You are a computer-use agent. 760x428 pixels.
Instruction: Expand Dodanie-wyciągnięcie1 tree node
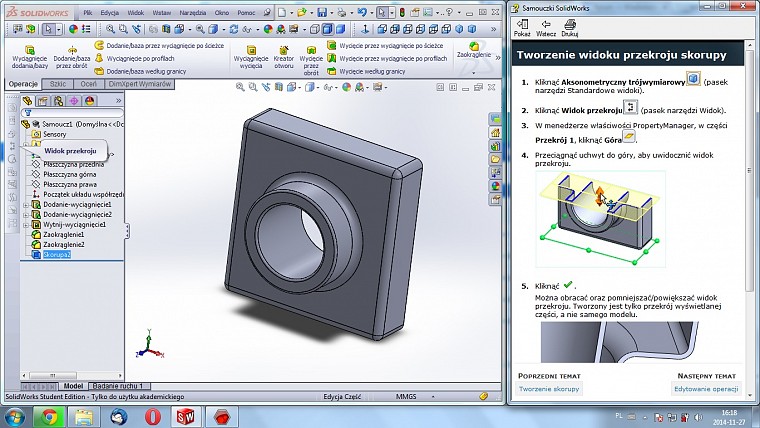click(26, 205)
